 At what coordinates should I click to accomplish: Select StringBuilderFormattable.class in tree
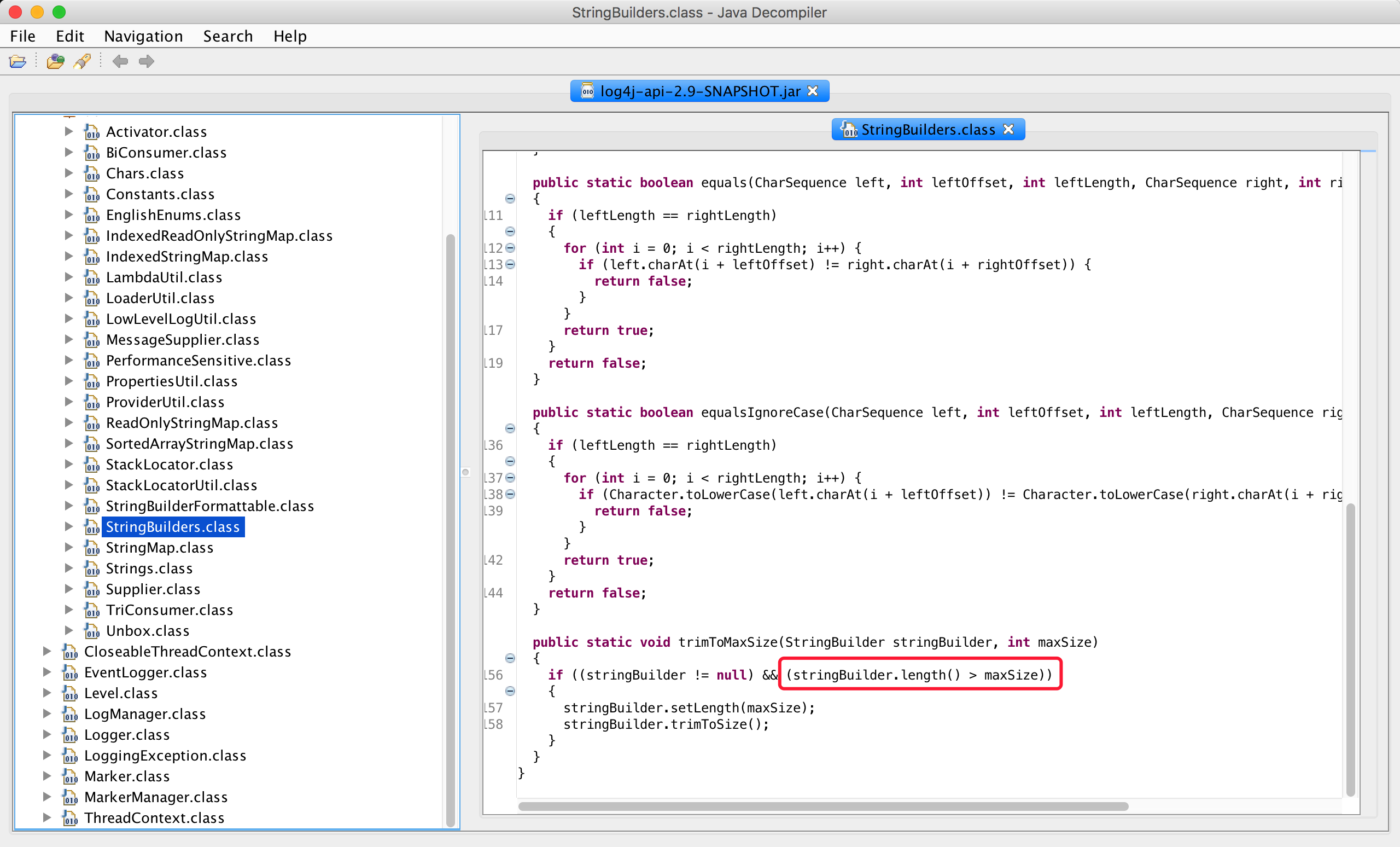(209, 506)
